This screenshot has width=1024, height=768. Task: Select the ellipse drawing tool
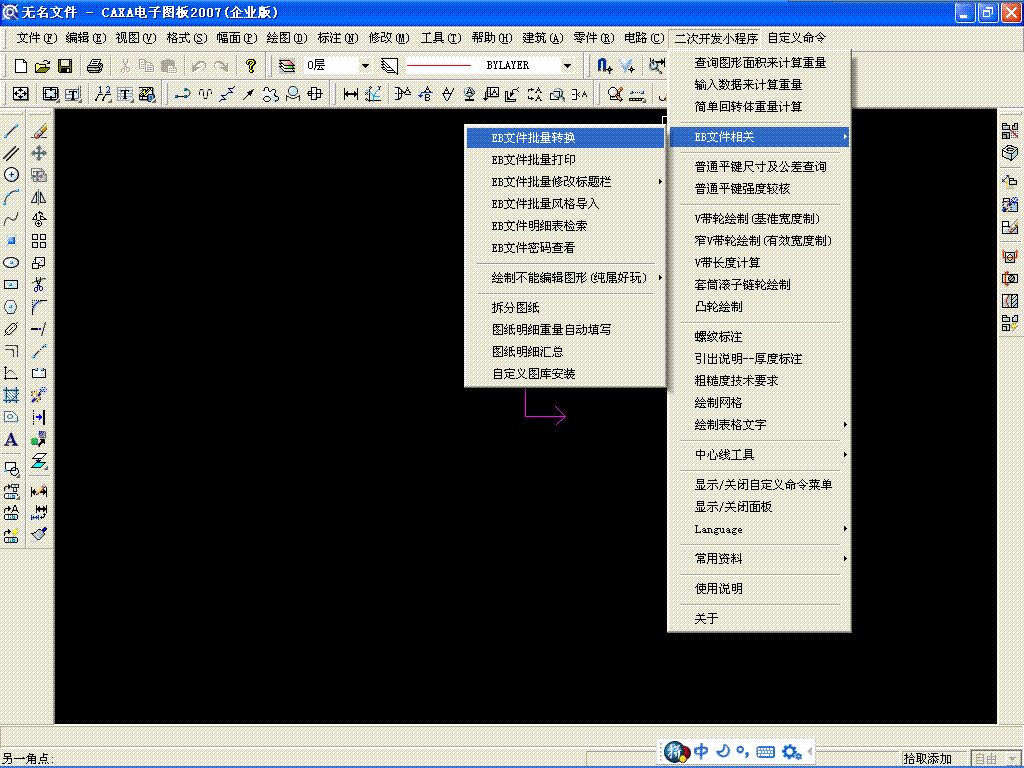click(11, 263)
